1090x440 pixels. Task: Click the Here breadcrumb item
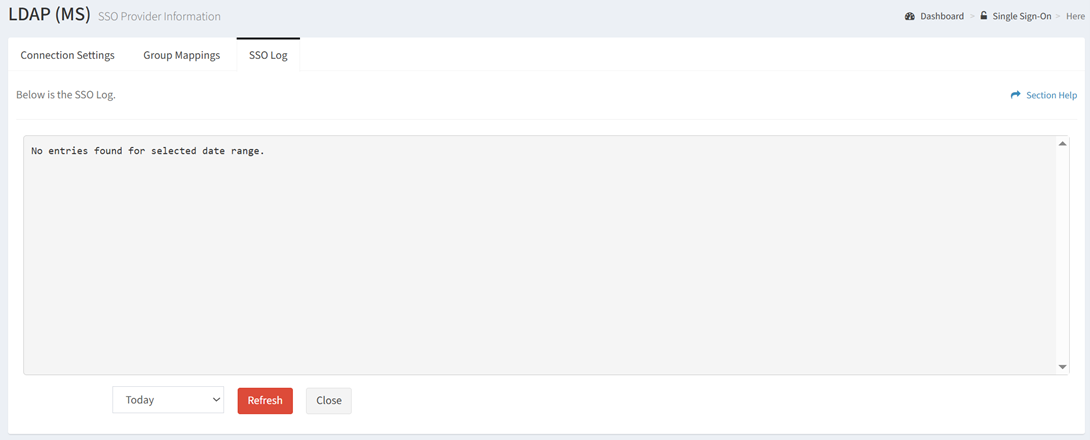[x=1075, y=16]
